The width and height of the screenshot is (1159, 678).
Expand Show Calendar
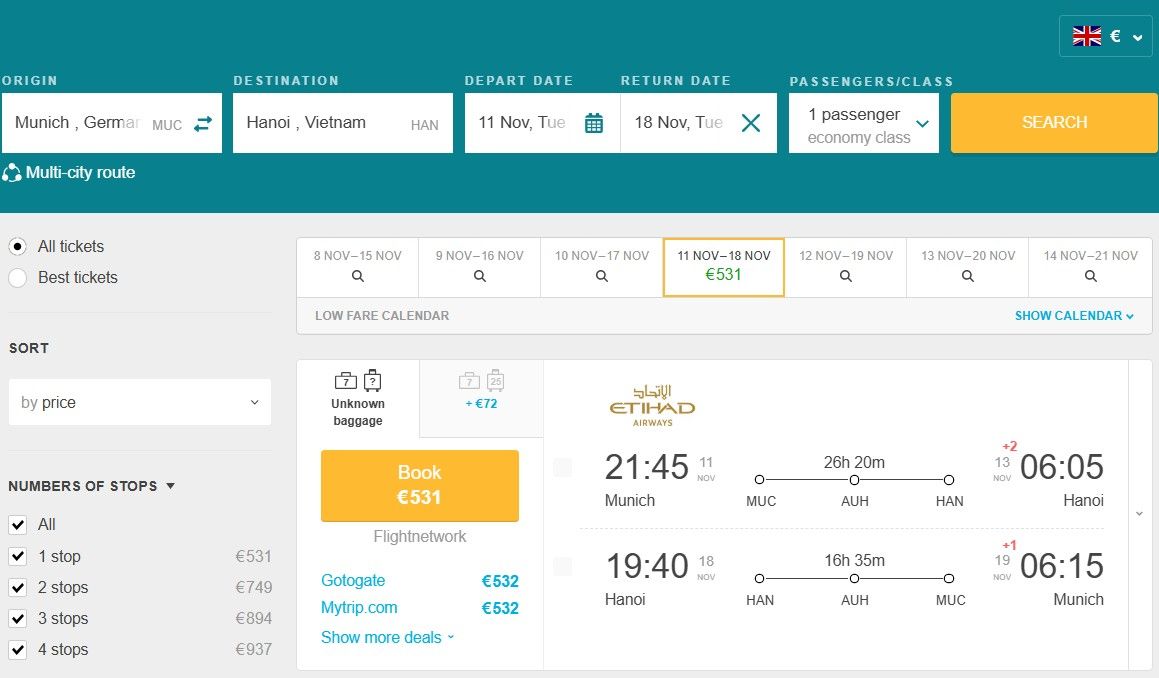coord(1074,316)
